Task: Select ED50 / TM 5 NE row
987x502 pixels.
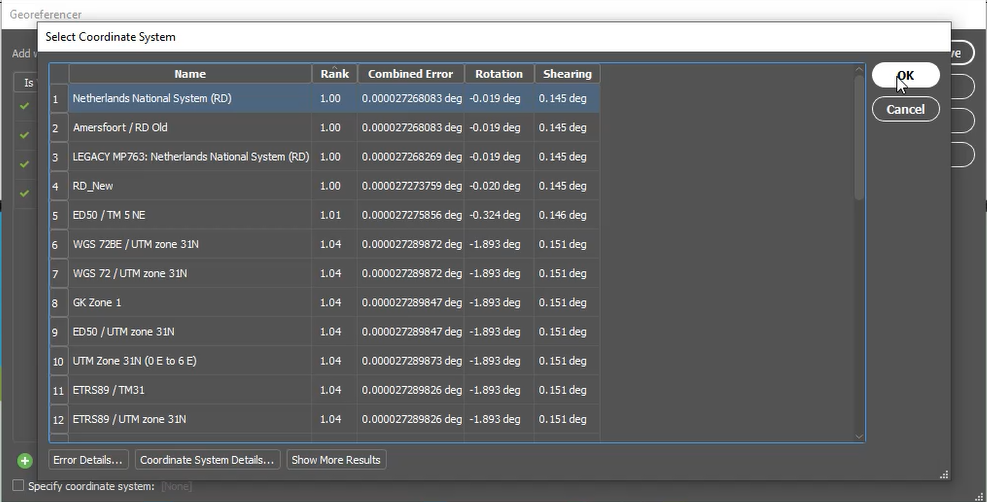Action: 190,215
